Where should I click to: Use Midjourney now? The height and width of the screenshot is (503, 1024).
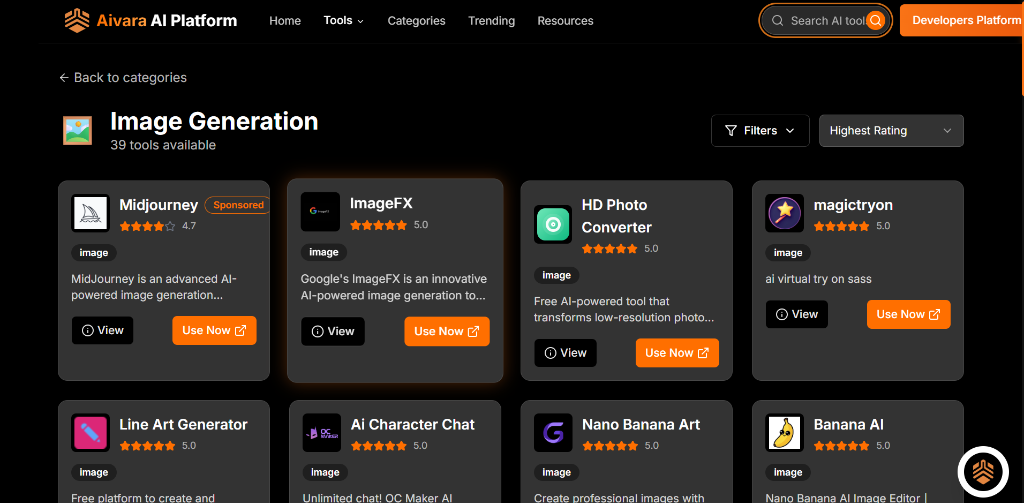pyautogui.click(x=214, y=331)
